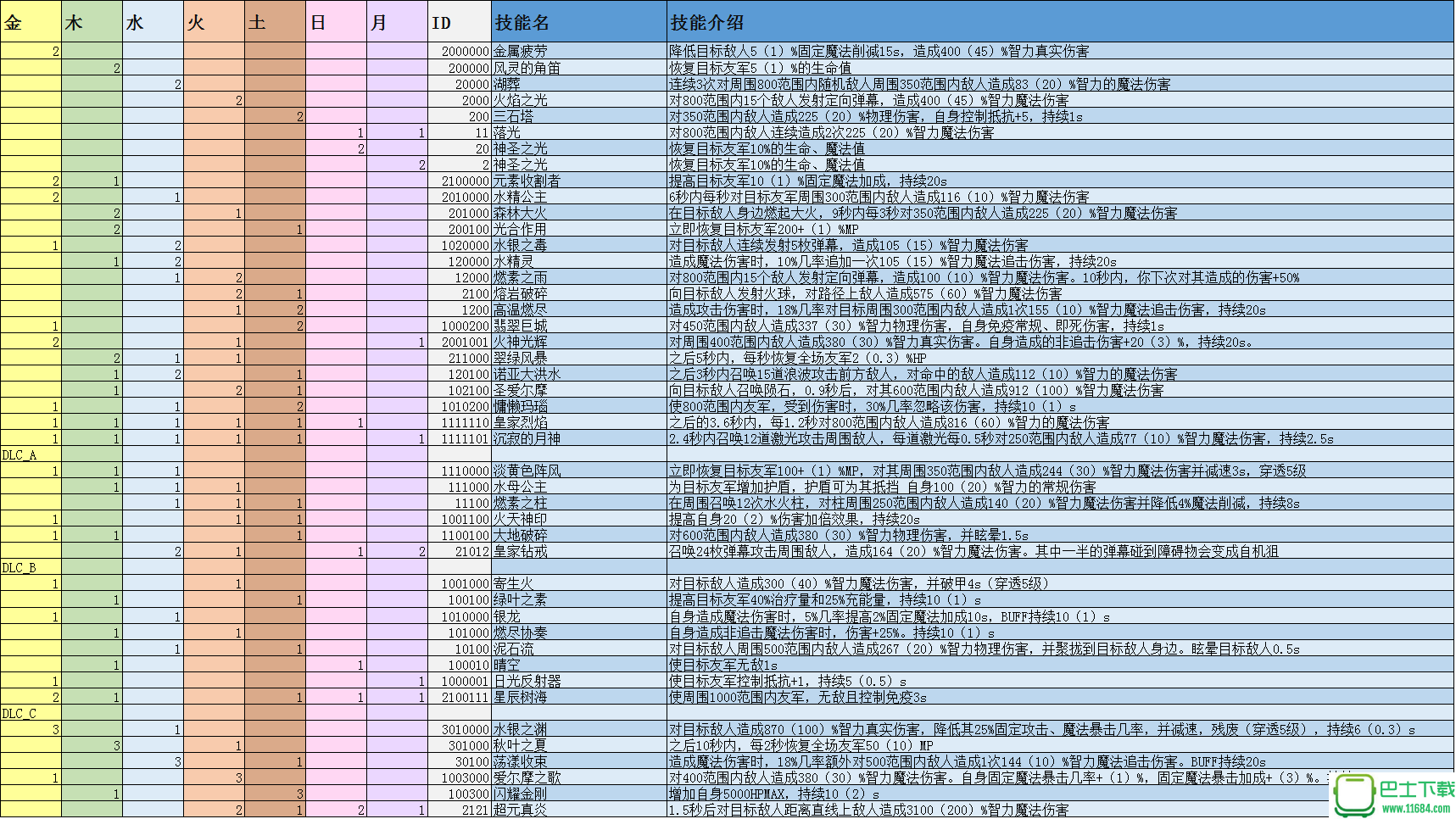Screen dimensions: 1456x819
Task: Select the ID cell 2000000
Action: [460, 51]
